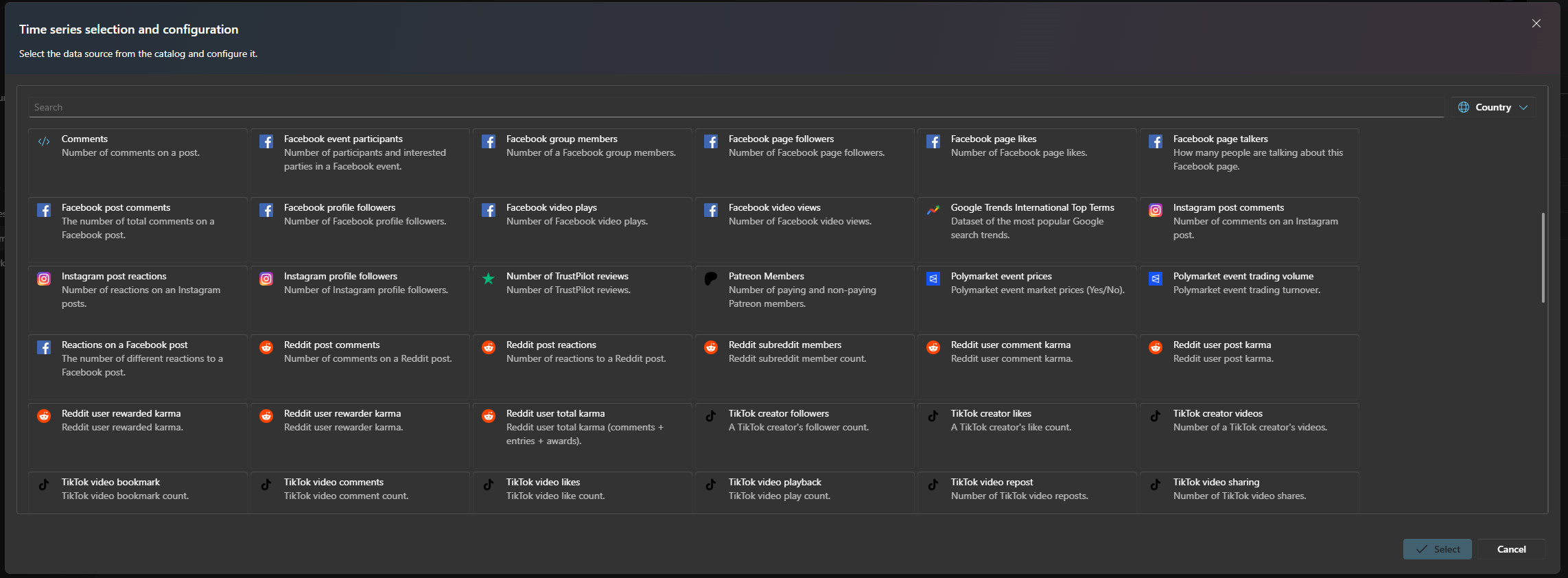Click the Reddit subreddit members icon
1568x578 pixels.
point(710,347)
